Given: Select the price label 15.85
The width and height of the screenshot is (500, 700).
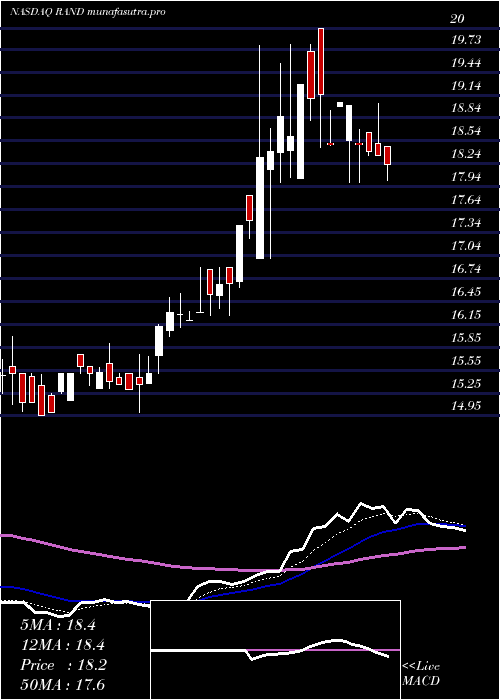Looking at the screenshot, I should coord(467,338).
